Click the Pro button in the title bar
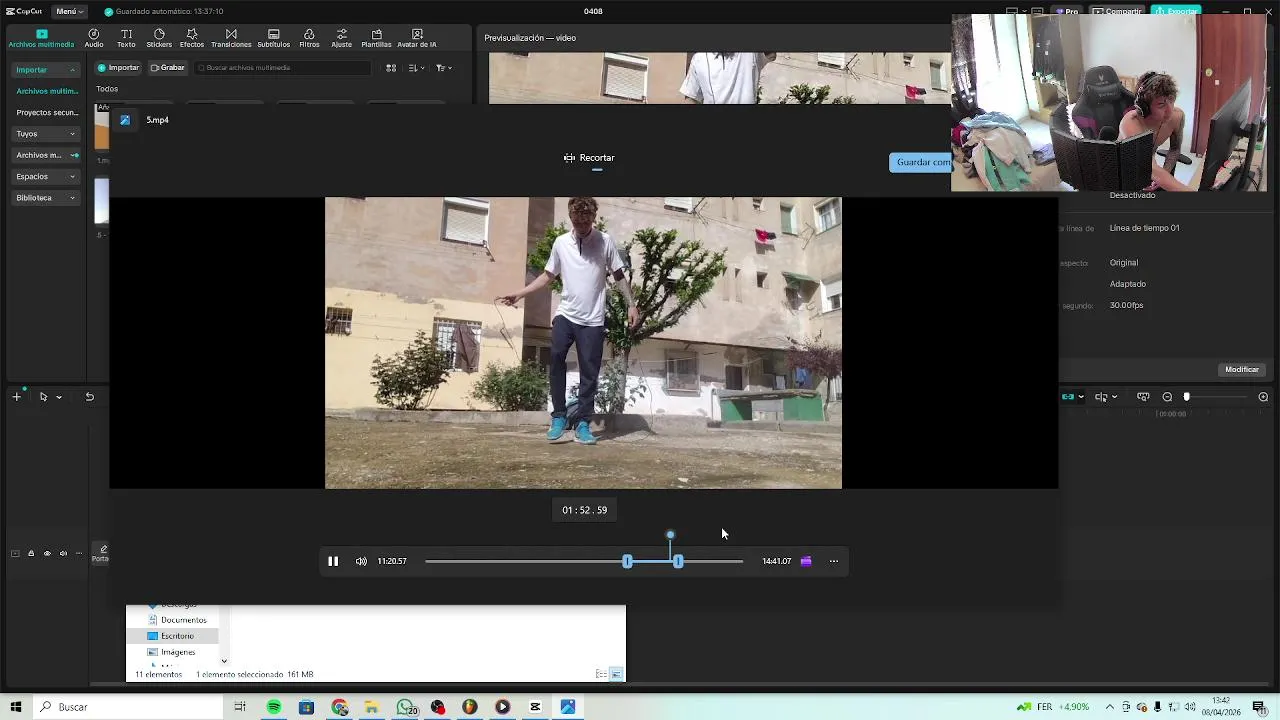 tap(1068, 11)
